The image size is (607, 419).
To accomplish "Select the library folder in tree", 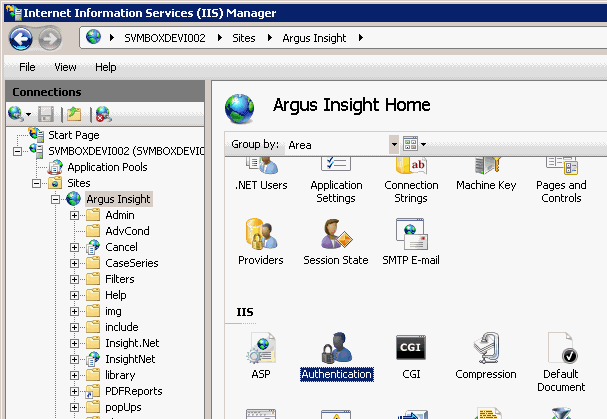I will [120, 375].
